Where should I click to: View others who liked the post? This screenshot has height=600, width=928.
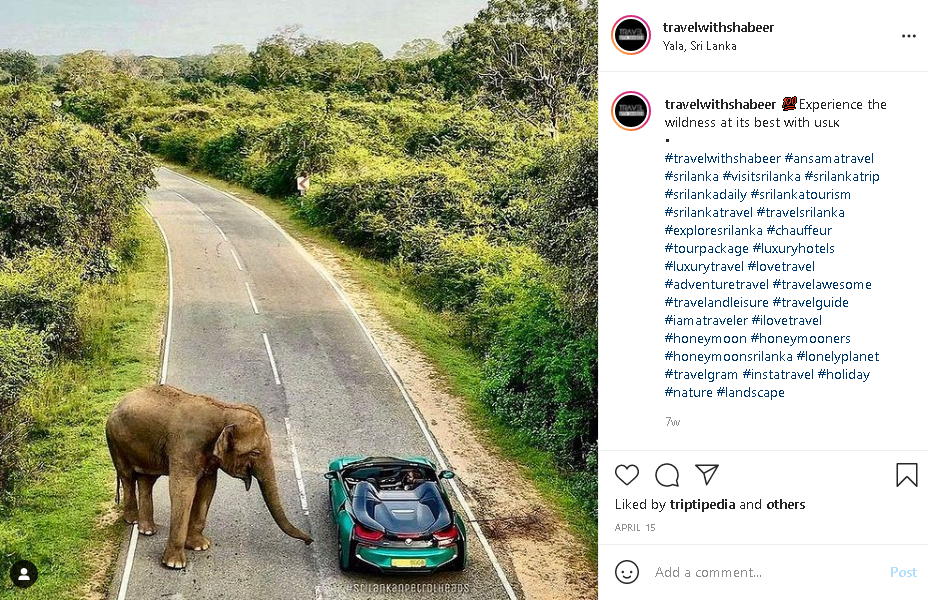click(x=786, y=505)
